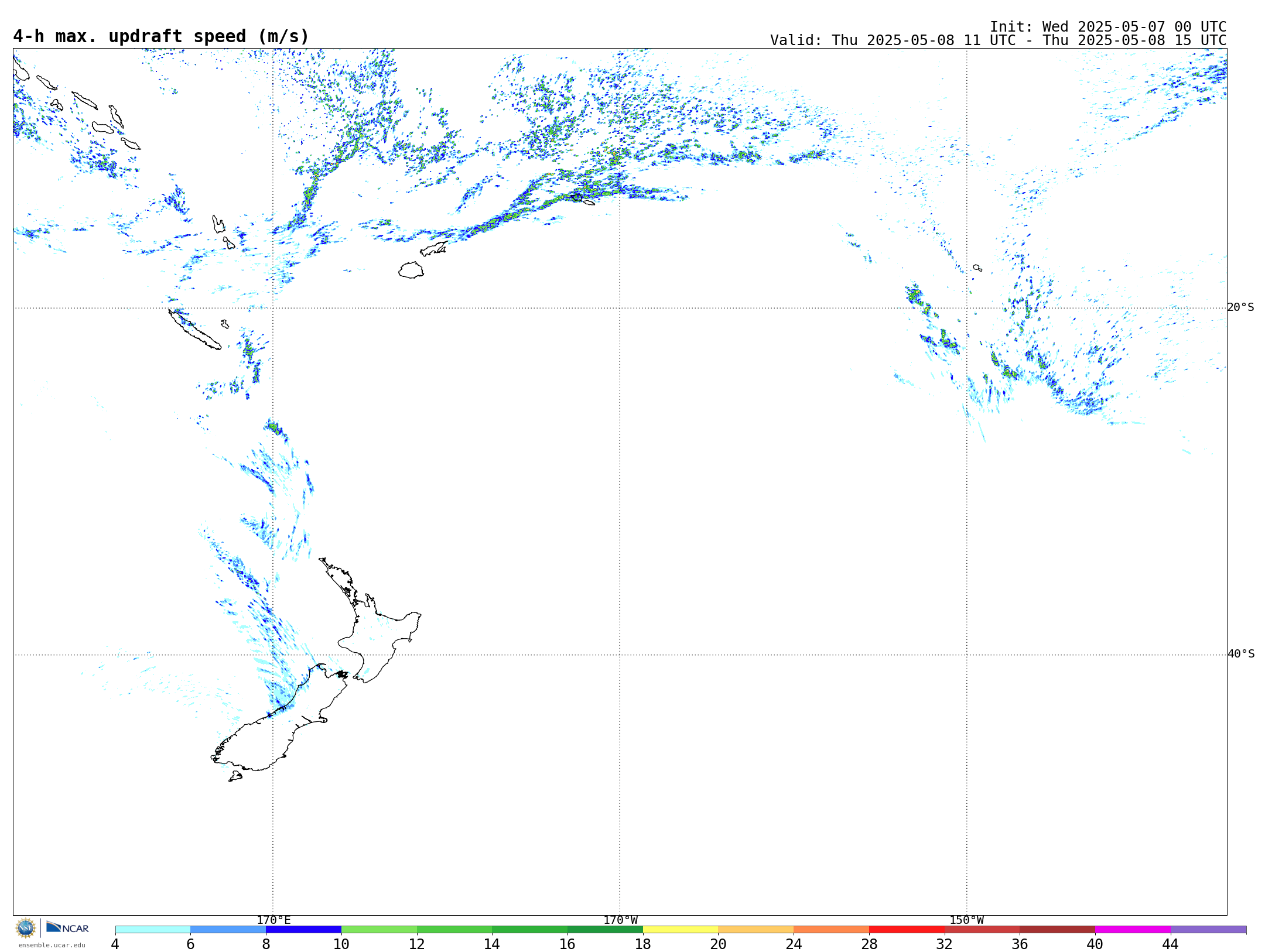Click the NSF logo icon
The height and width of the screenshot is (952, 1265).
coord(26,928)
